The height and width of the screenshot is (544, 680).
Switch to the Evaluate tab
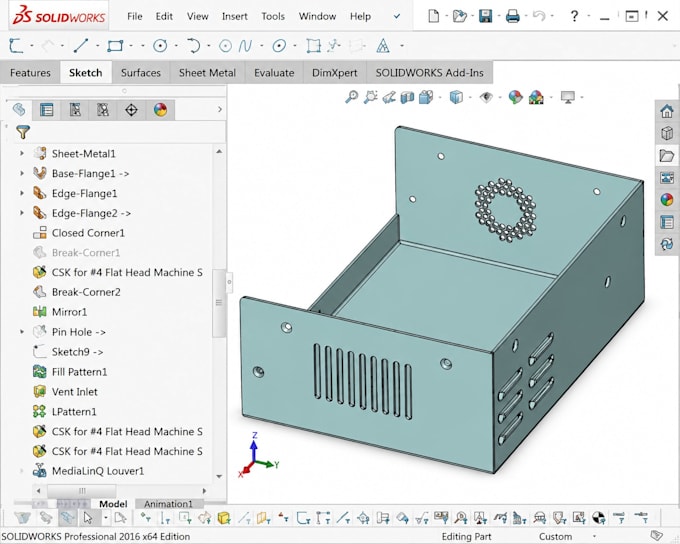click(x=274, y=72)
